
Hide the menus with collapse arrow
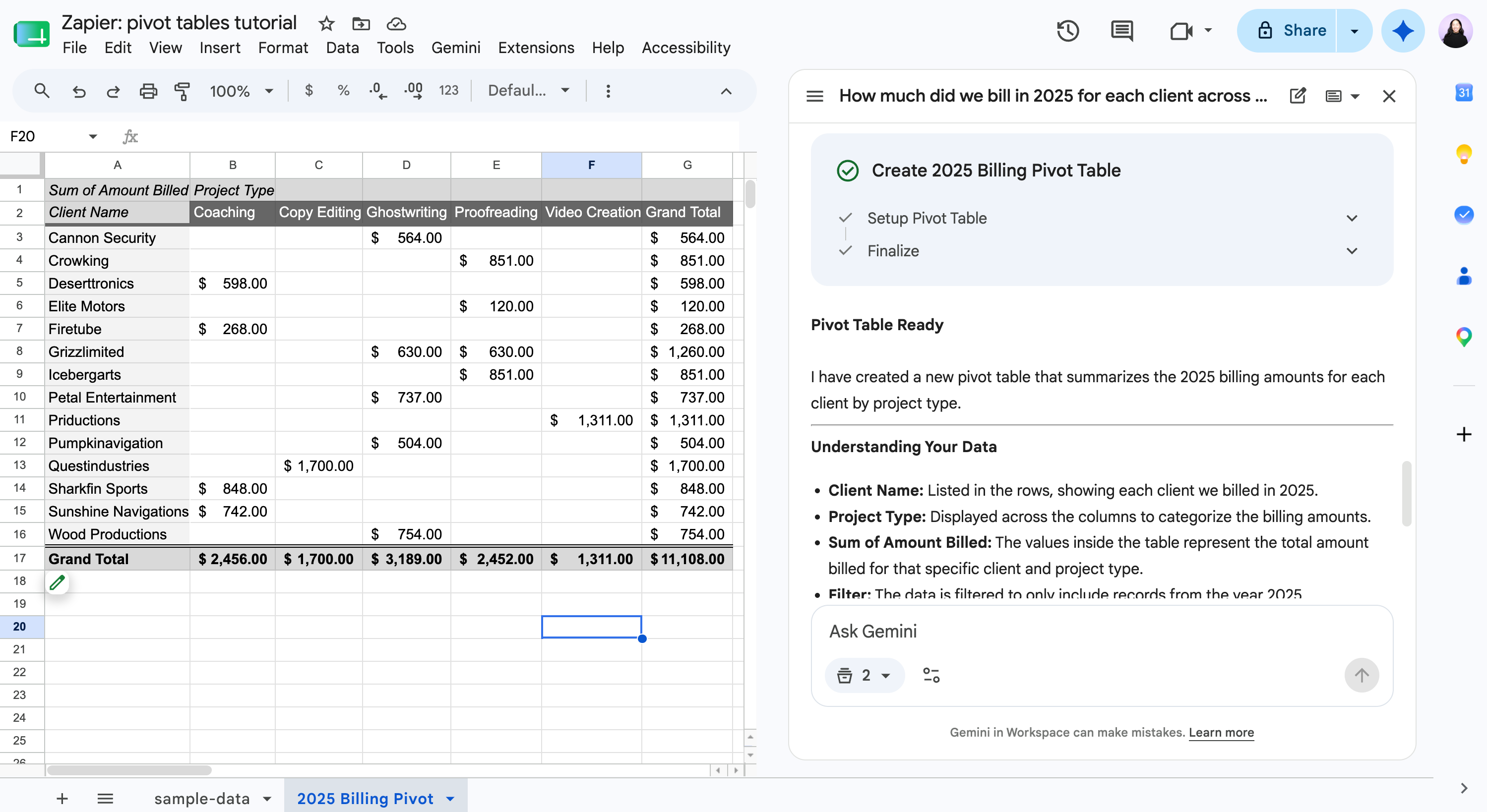[726, 91]
